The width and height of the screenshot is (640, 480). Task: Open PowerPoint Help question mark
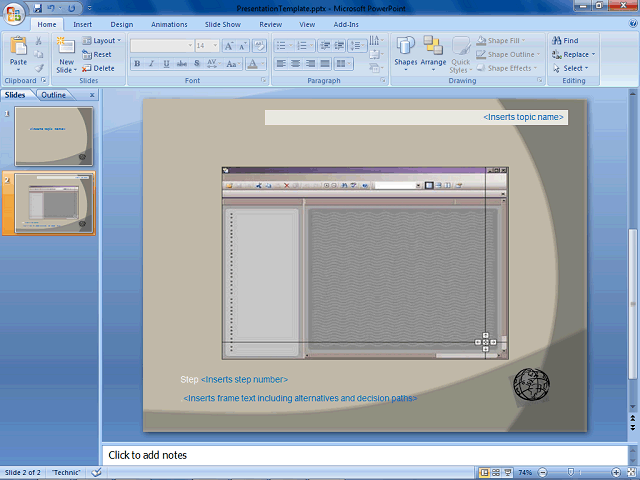click(633, 24)
